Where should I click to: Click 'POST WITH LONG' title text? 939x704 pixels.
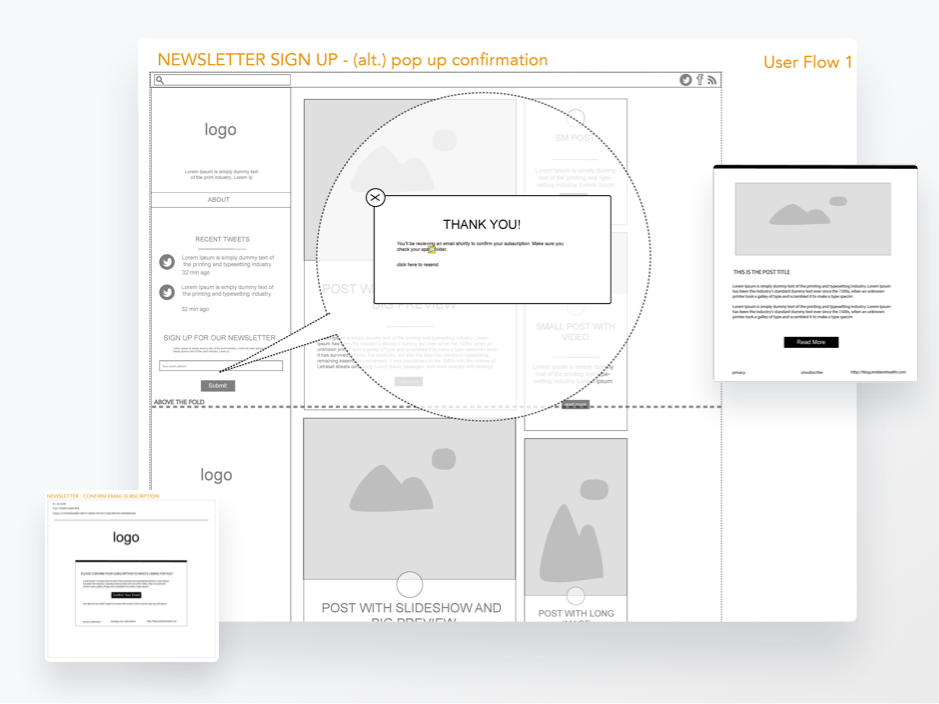pyautogui.click(x=576, y=614)
